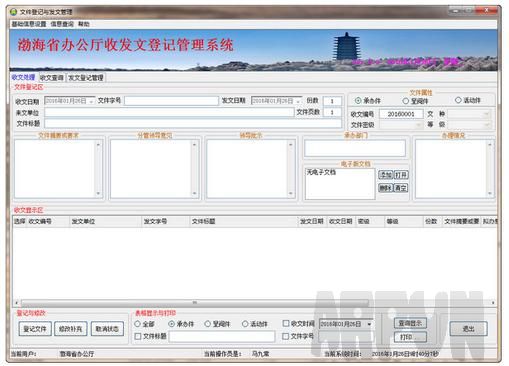Click the 发文单位 column header
The width and height of the screenshot is (509, 366).
tap(106, 221)
